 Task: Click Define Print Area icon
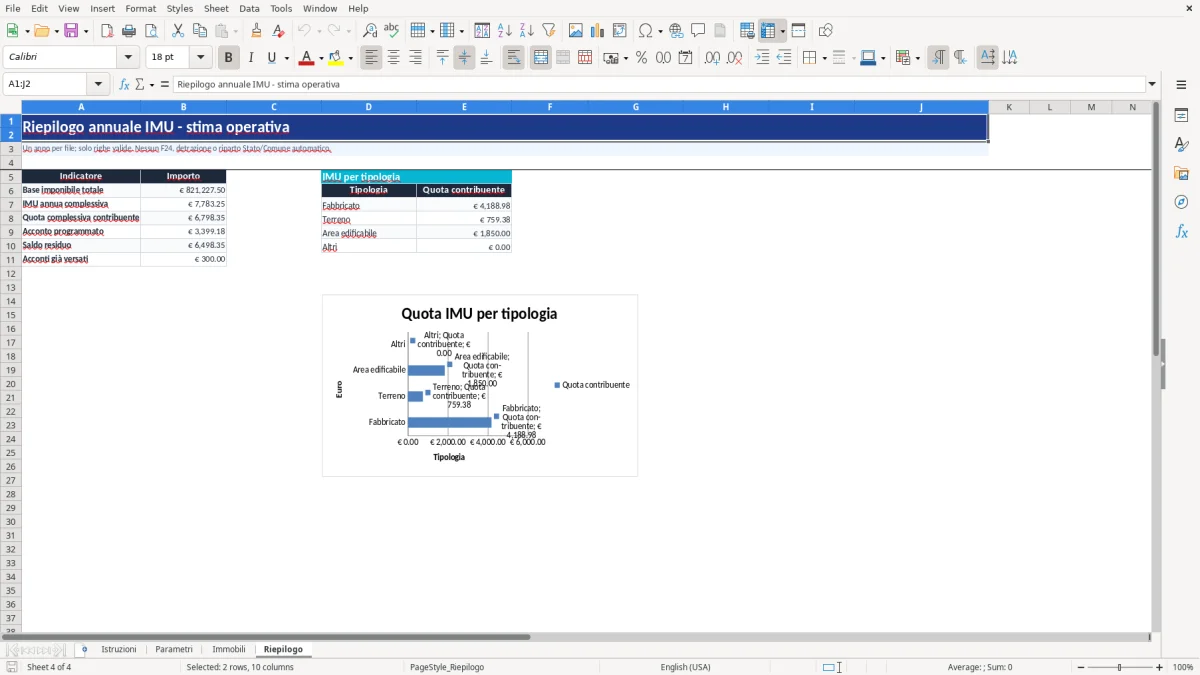tap(747, 31)
